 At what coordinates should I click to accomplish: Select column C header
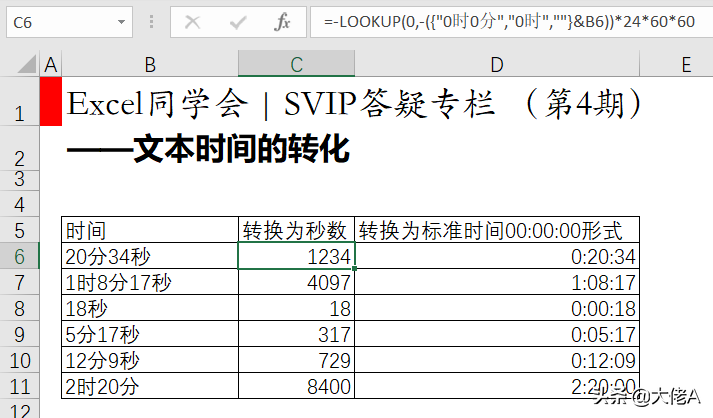[x=296, y=64]
